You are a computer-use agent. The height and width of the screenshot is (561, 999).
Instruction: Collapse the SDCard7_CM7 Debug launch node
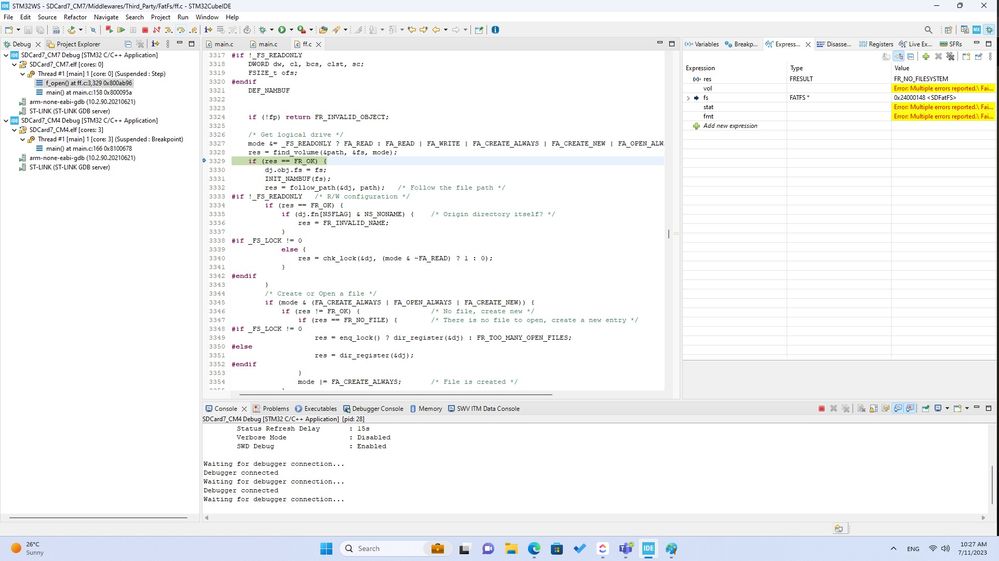tap(6, 55)
